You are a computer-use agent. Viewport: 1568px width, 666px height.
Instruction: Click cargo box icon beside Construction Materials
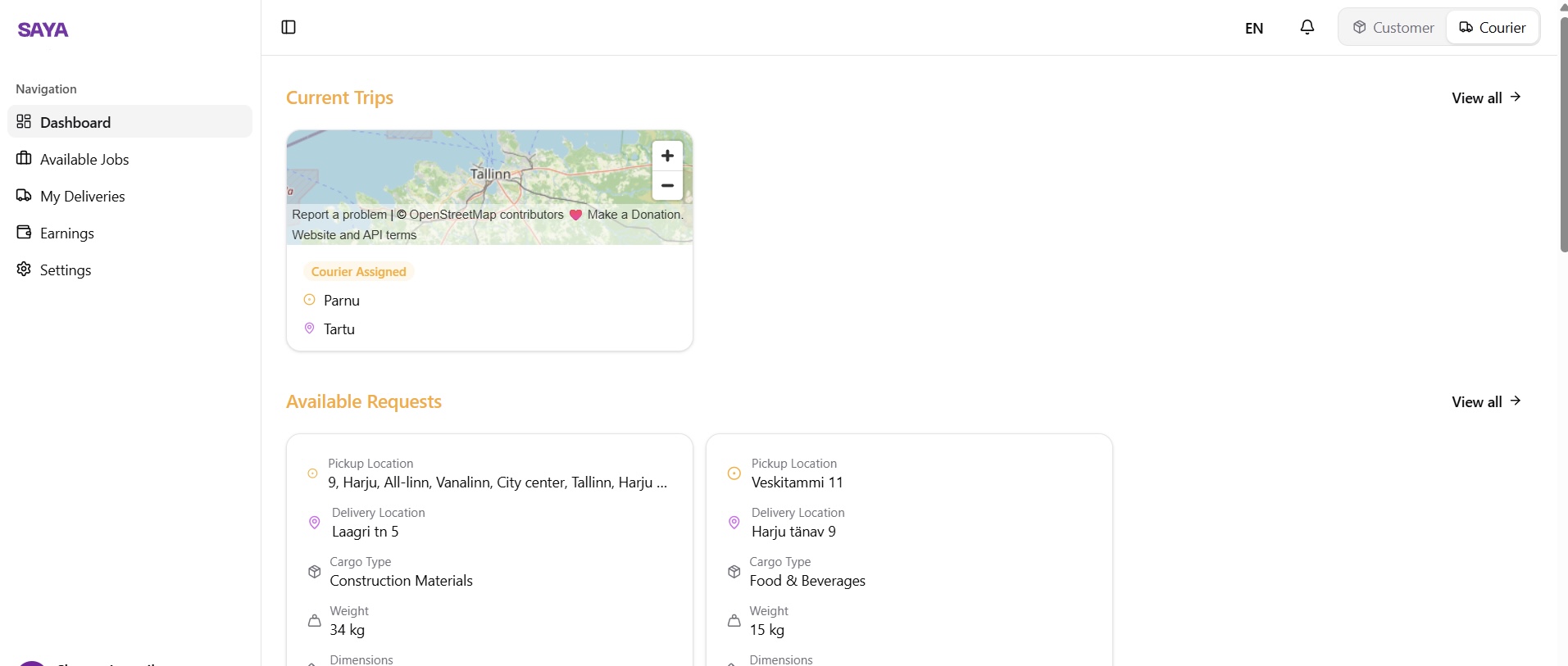[314, 571]
